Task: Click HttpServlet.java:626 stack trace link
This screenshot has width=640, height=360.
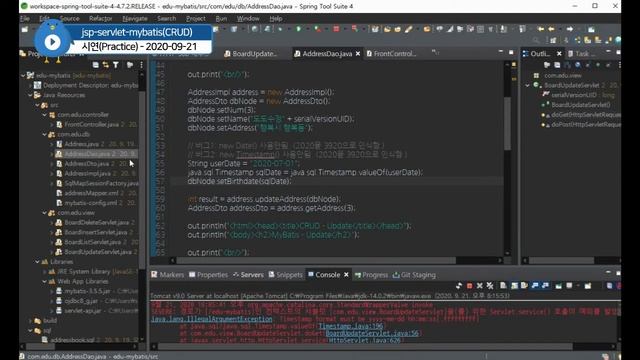Action: [x=364, y=340]
